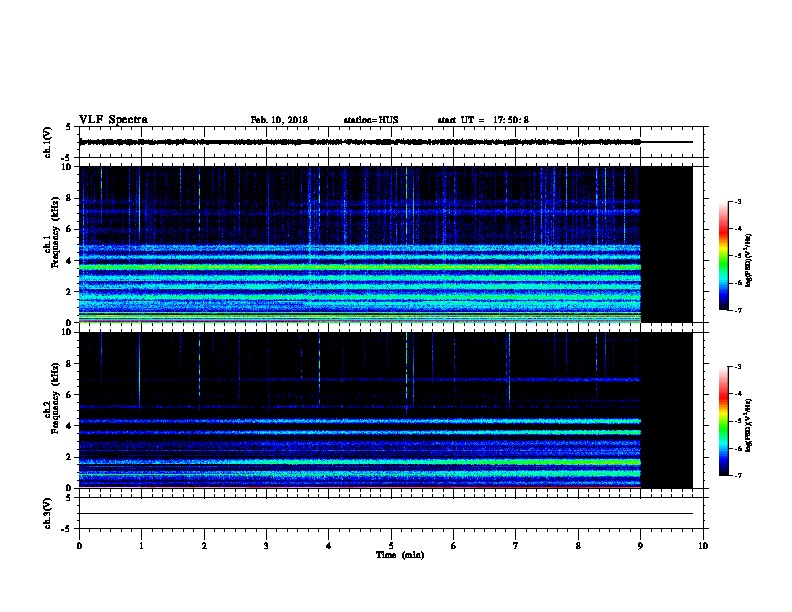Click the black no-data region of ch.1 spectrogram after minute 9
Image resolution: width=792 pixels, height=612 pixels.
666,244
